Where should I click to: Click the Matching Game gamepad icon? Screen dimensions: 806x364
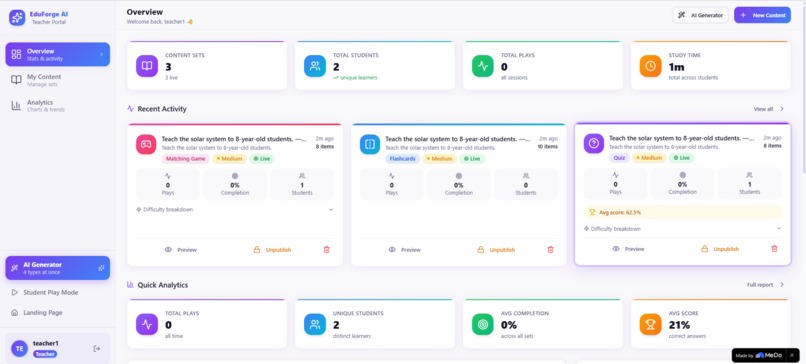click(146, 144)
